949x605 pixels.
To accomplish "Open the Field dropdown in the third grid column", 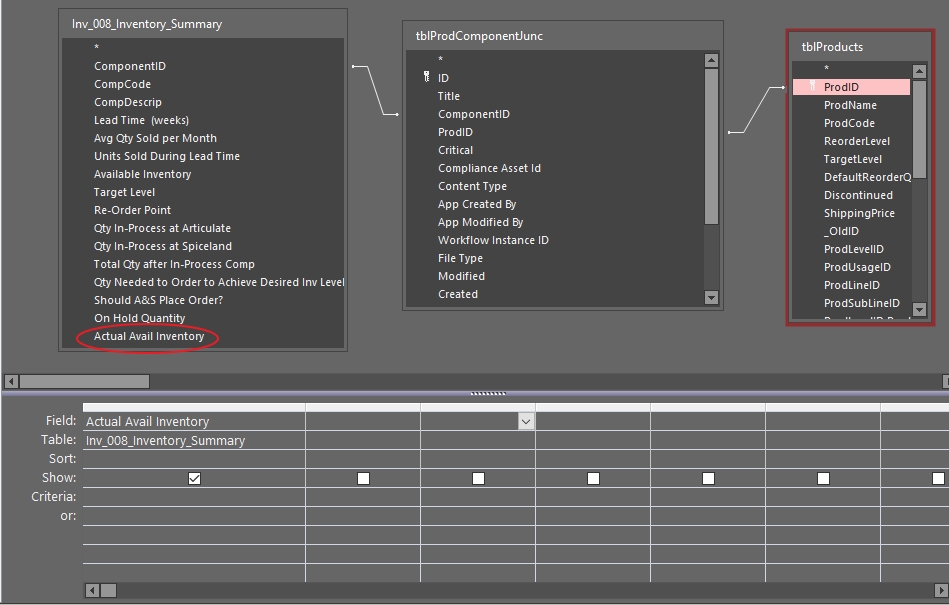I will pos(526,422).
